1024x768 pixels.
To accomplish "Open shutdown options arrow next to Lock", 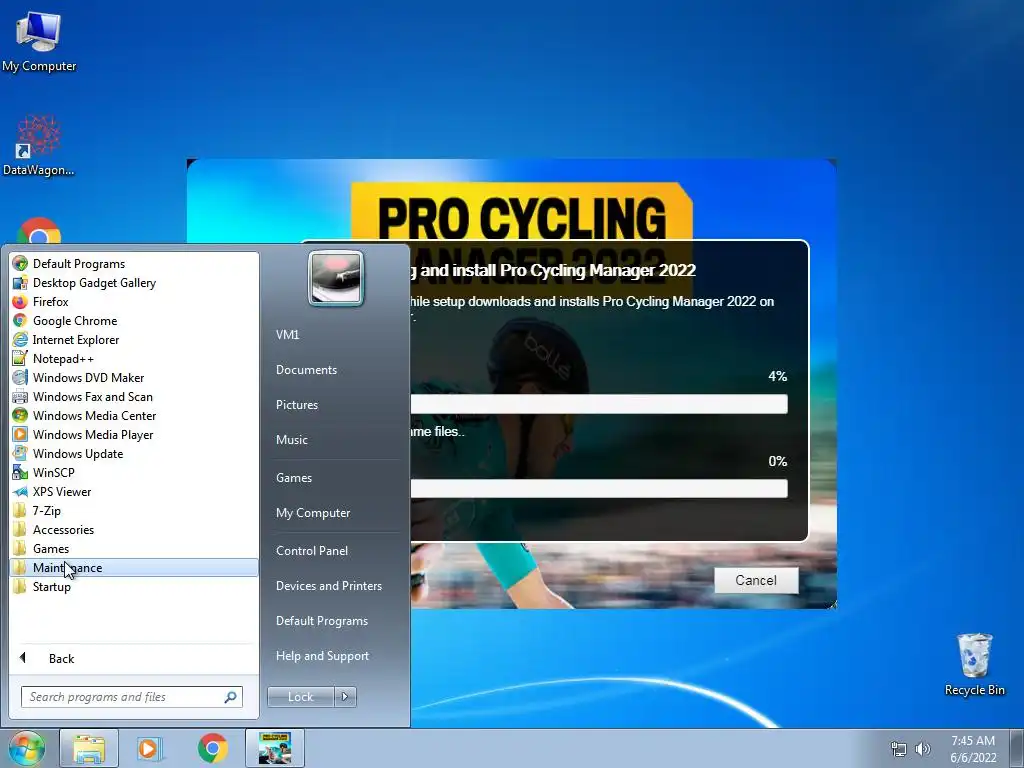I will click(345, 697).
